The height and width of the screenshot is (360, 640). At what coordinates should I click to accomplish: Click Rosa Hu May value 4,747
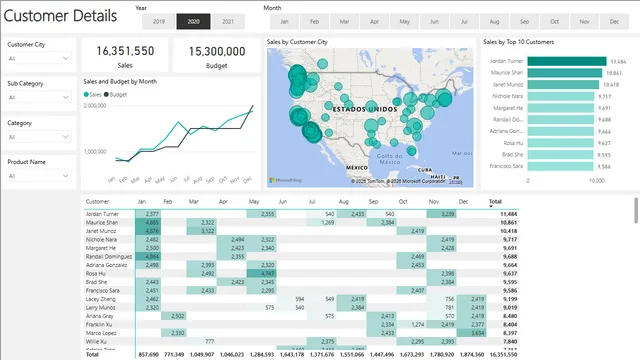[x=262, y=273]
